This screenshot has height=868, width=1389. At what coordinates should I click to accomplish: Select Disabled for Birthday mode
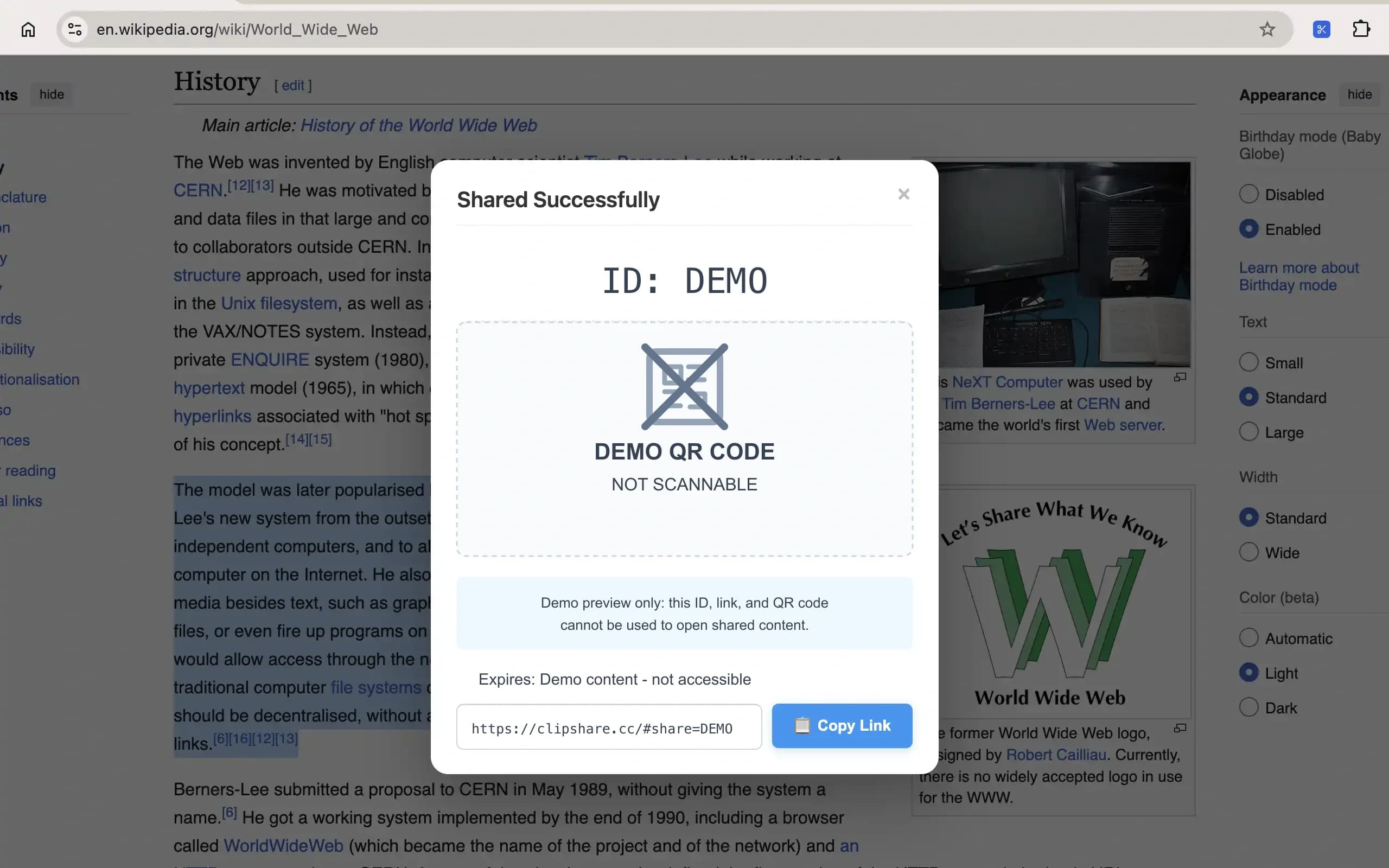pos(1248,194)
